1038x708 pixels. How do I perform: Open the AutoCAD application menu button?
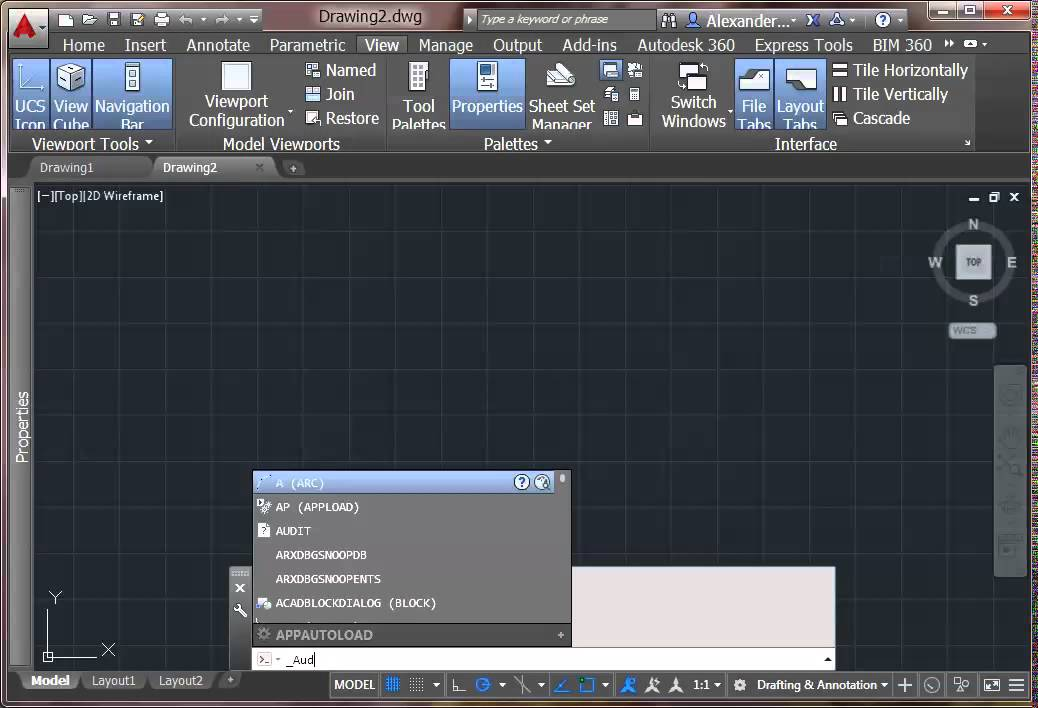(x=27, y=28)
